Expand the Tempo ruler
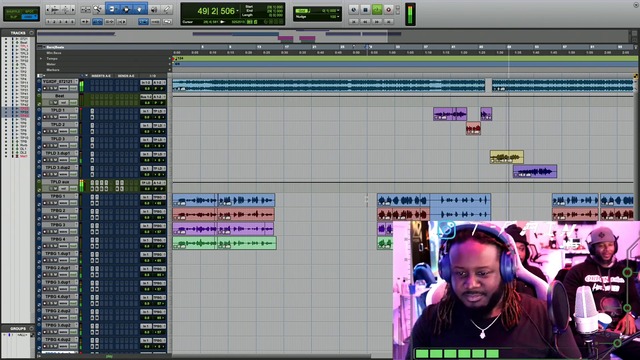Screen dimensions: 640x360 (x=41, y=58)
